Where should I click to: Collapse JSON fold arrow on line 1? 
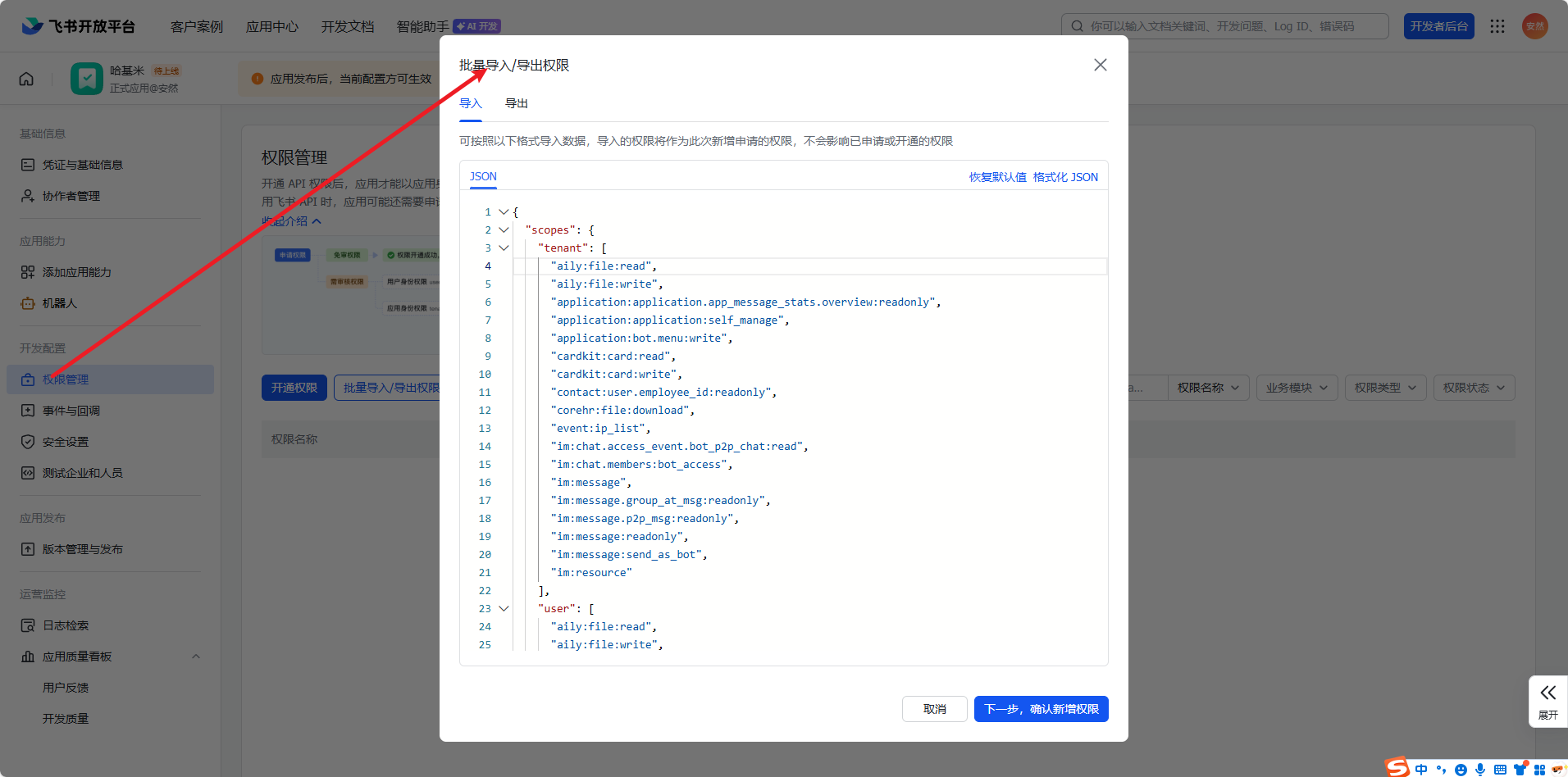[x=504, y=211]
